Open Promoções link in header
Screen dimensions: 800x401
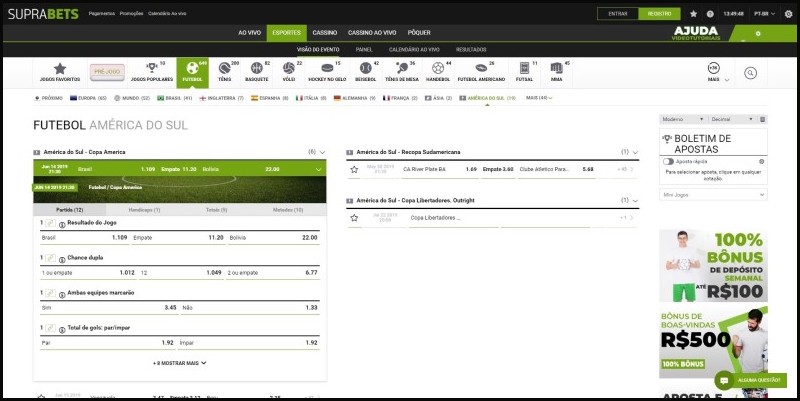click(131, 14)
